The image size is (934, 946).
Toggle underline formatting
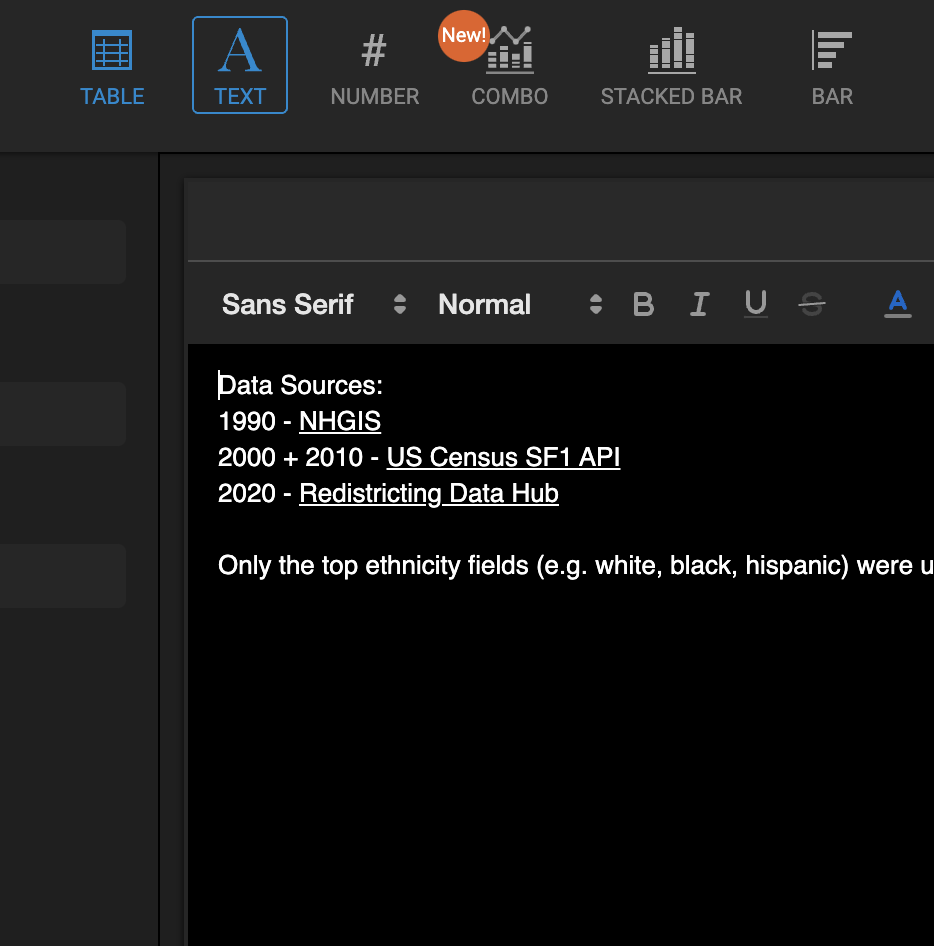click(x=755, y=304)
